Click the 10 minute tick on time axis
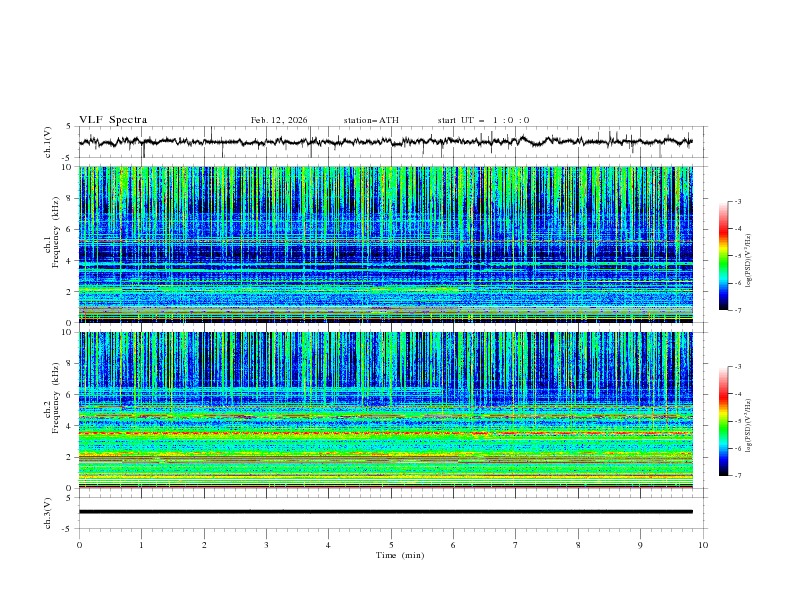The height and width of the screenshot is (612, 792). pyautogui.click(x=703, y=545)
